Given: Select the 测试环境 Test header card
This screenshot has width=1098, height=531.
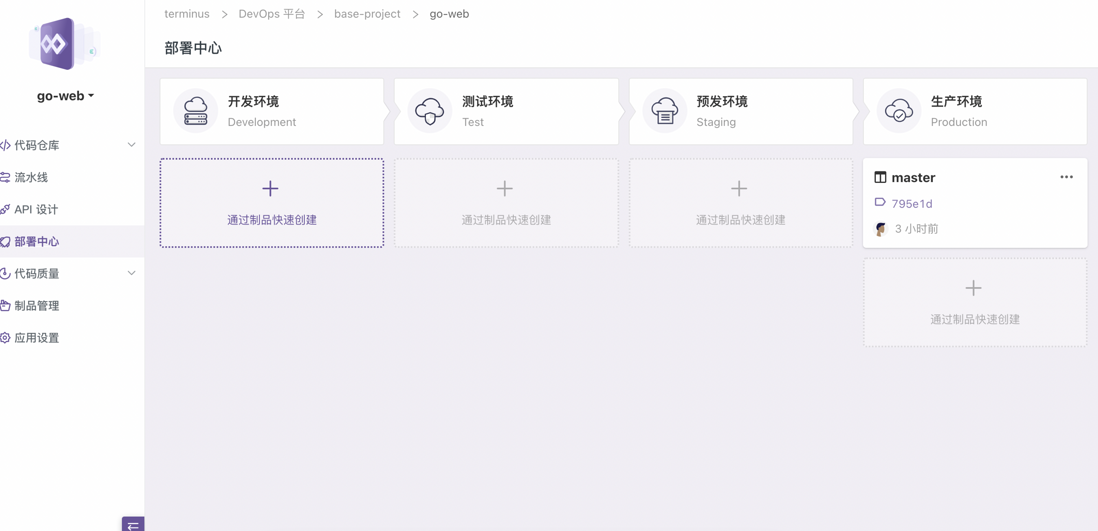Looking at the screenshot, I should [x=506, y=111].
